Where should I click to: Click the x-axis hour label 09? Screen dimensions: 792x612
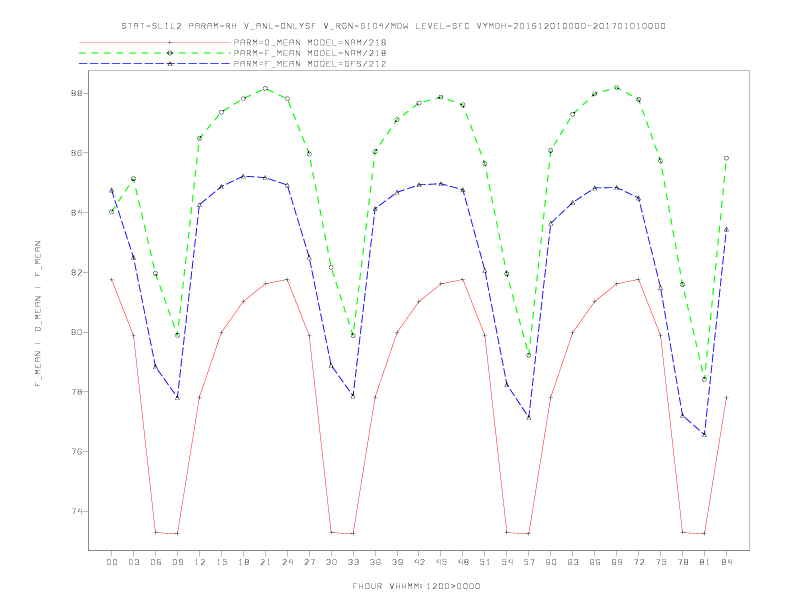177,562
